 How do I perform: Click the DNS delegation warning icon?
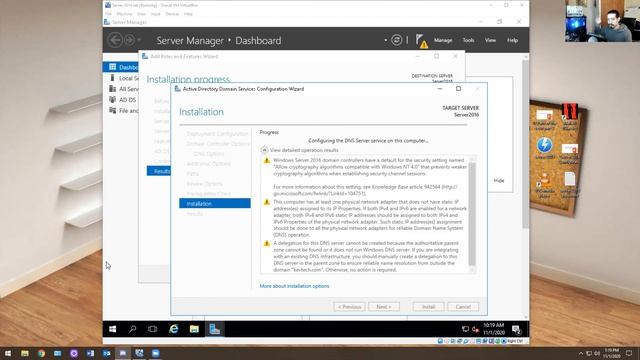point(267,243)
